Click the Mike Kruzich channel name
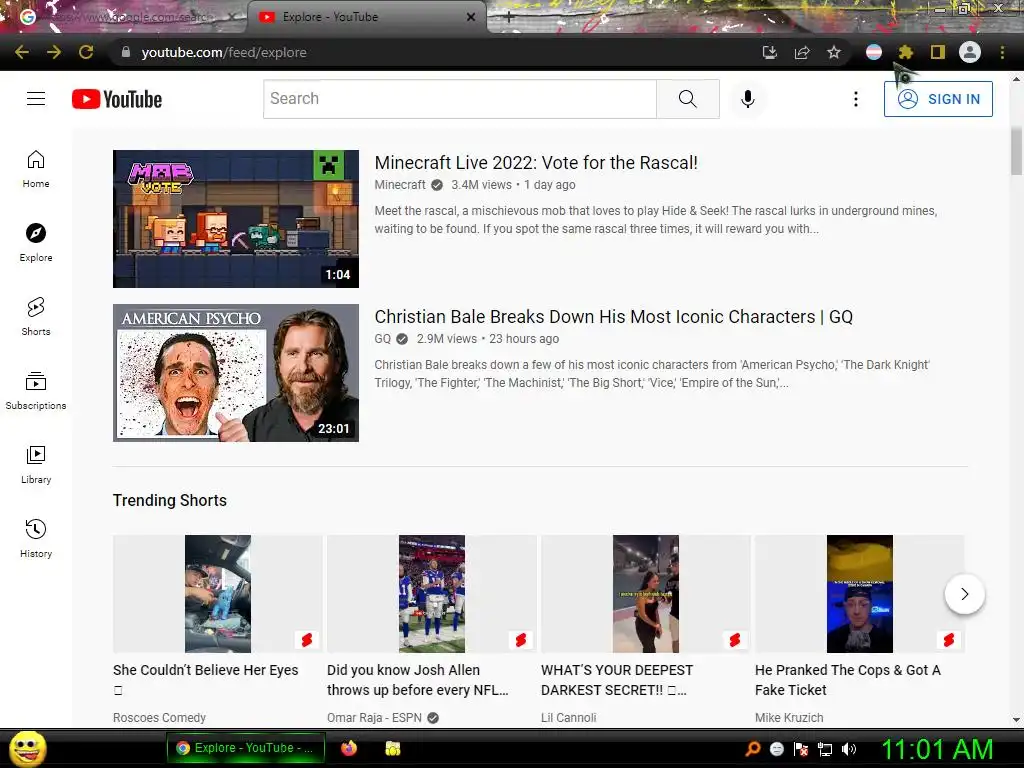Viewport: 1024px width, 768px height. 789,718
